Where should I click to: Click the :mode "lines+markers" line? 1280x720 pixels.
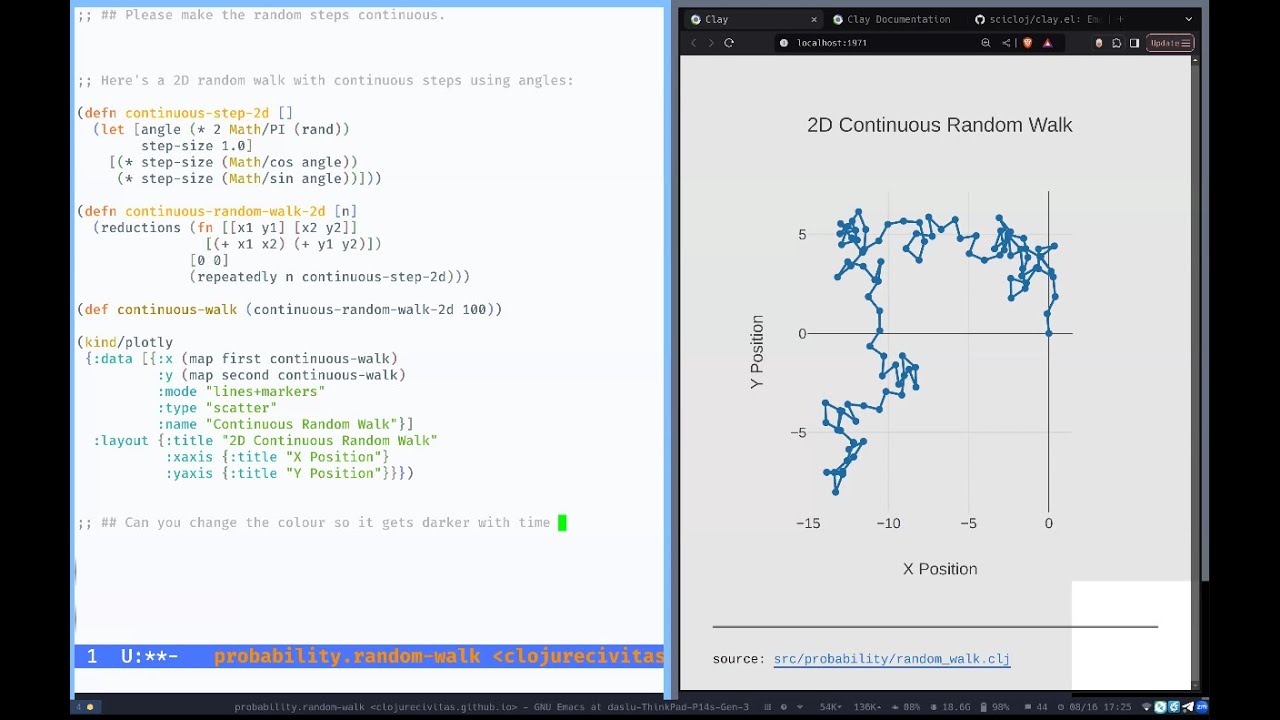tap(241, 392)
